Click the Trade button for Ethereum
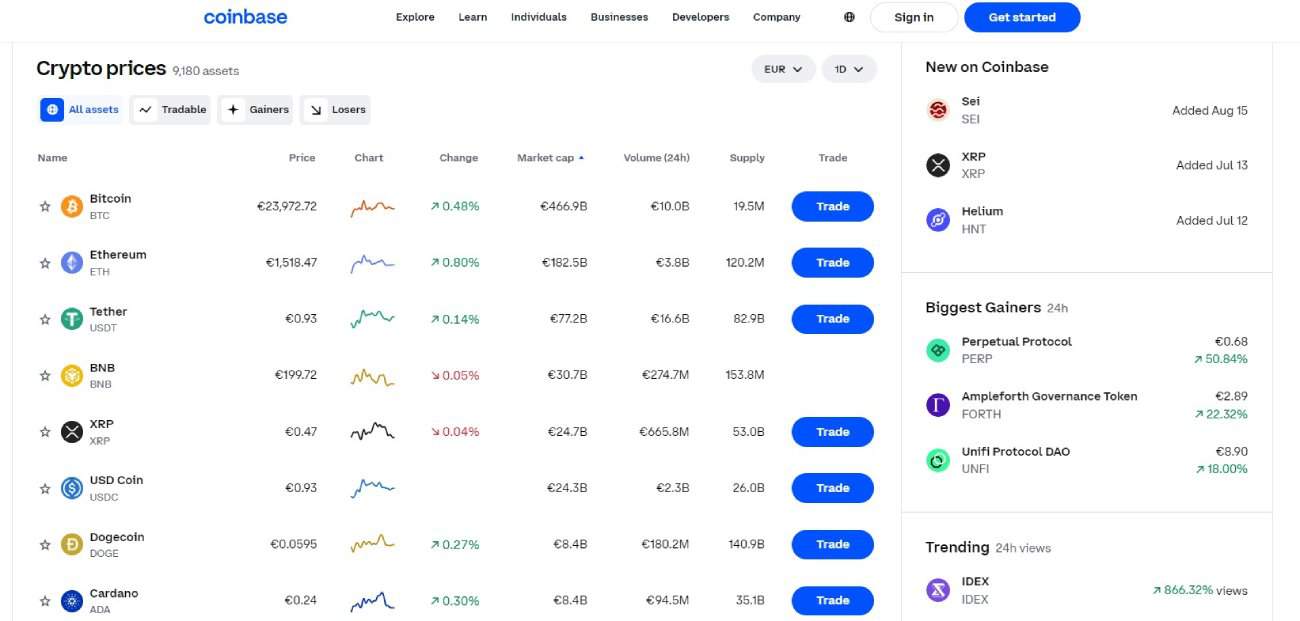Image resolution: width=1300 pixels, height=621 pixels. pyautogui.click(x=832, y=263)
